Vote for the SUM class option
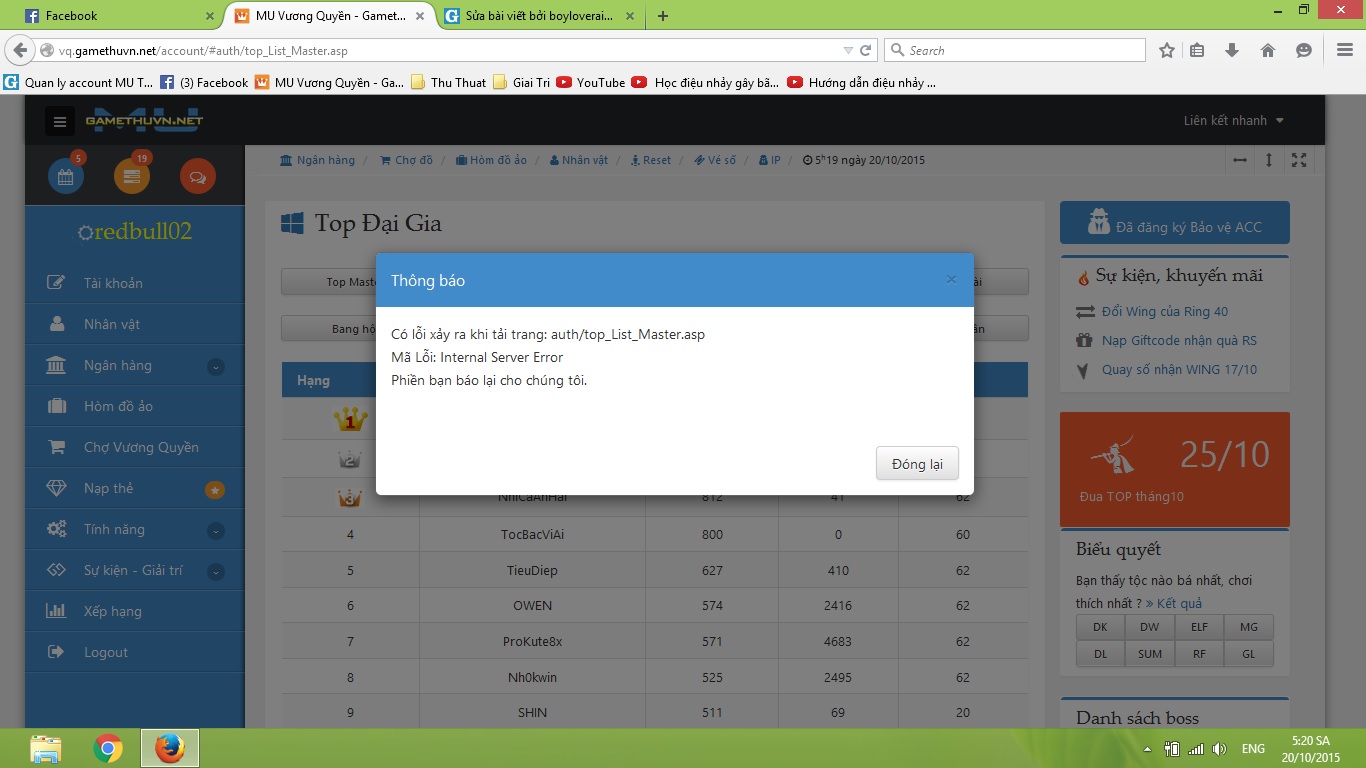The width and height of the screenshot is (1366, 768). 1150,654
